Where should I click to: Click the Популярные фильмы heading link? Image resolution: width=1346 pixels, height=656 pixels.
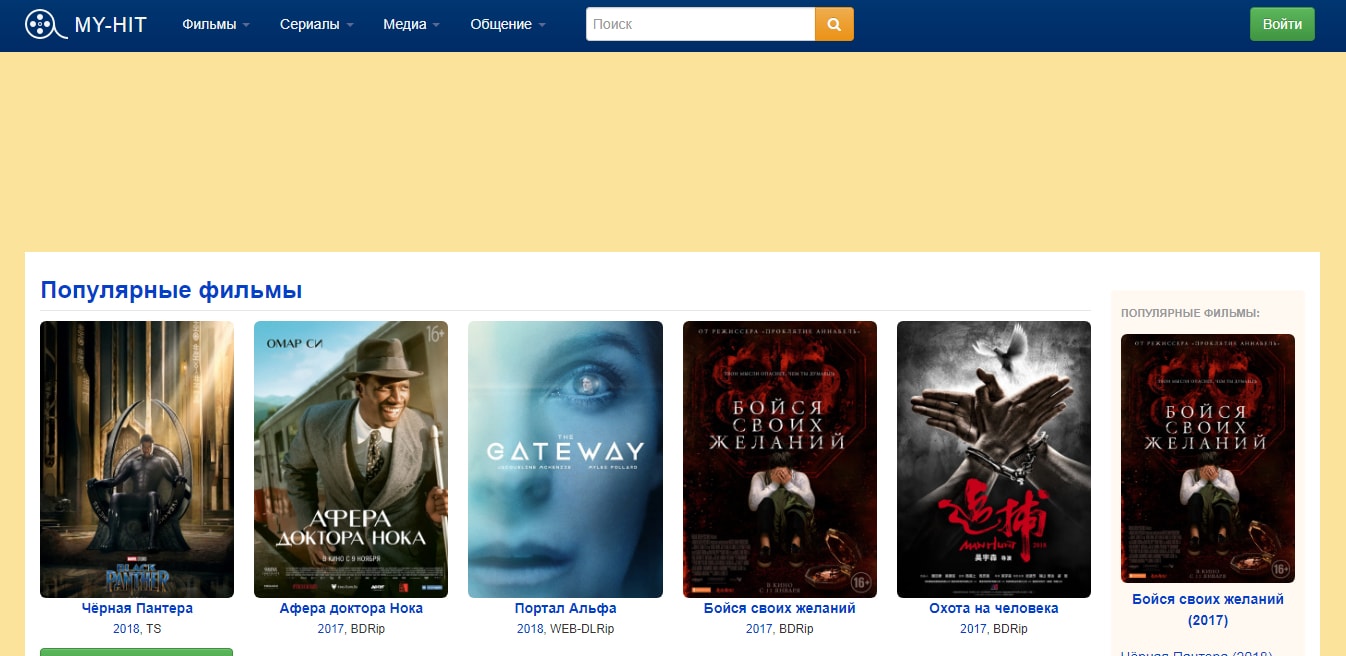coord(171,291)
